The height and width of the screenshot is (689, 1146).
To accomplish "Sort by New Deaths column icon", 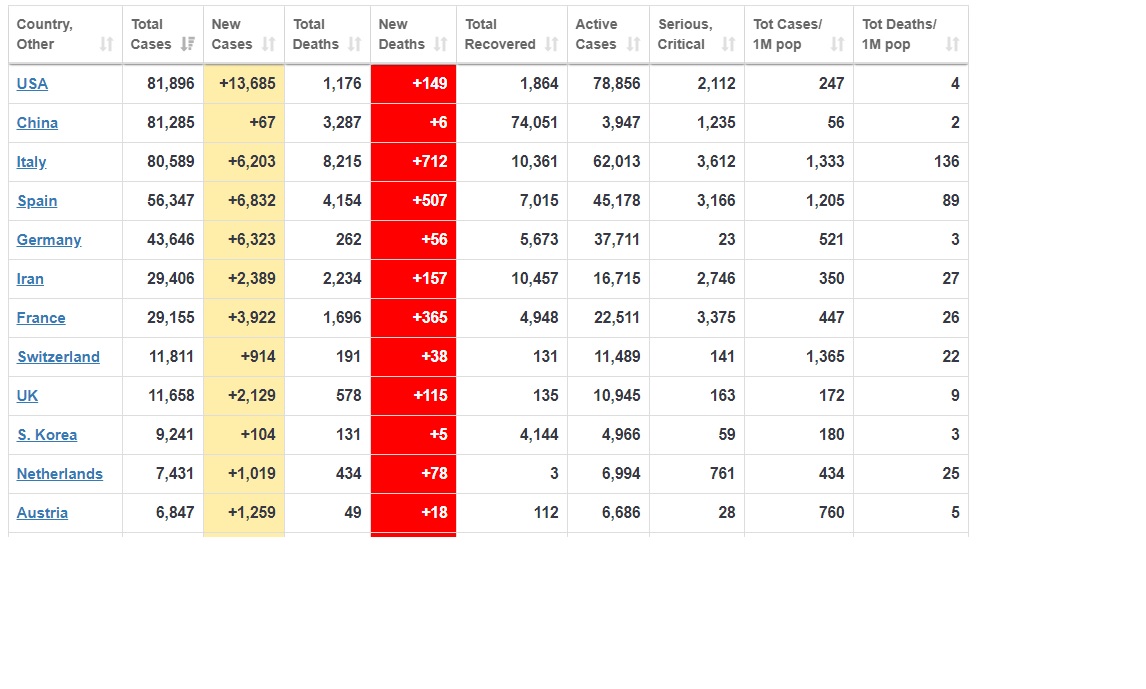I will (441, 45).
